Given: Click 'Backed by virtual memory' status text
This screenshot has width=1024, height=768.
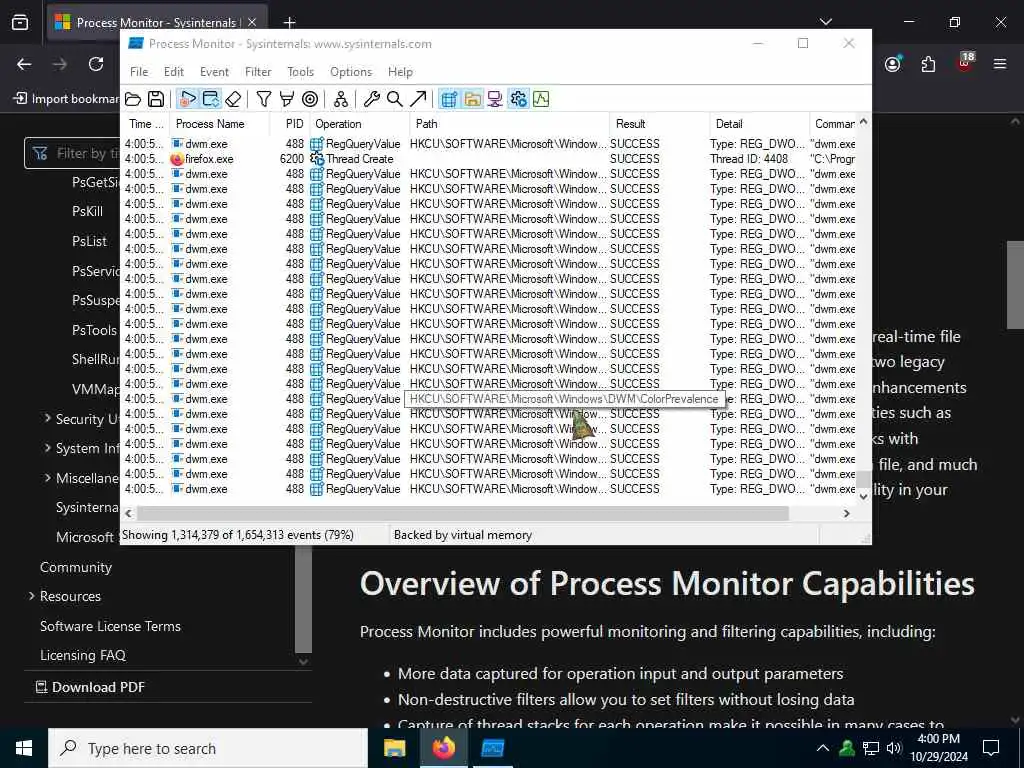Looking at the screenshot, I should tap(463, 535).
